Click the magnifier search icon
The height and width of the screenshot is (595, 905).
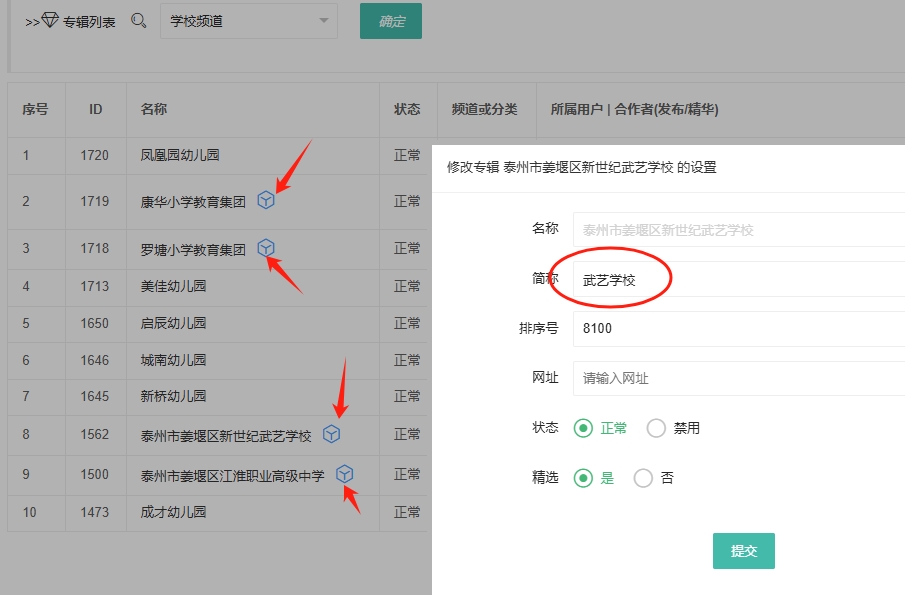tap(139, 21)
